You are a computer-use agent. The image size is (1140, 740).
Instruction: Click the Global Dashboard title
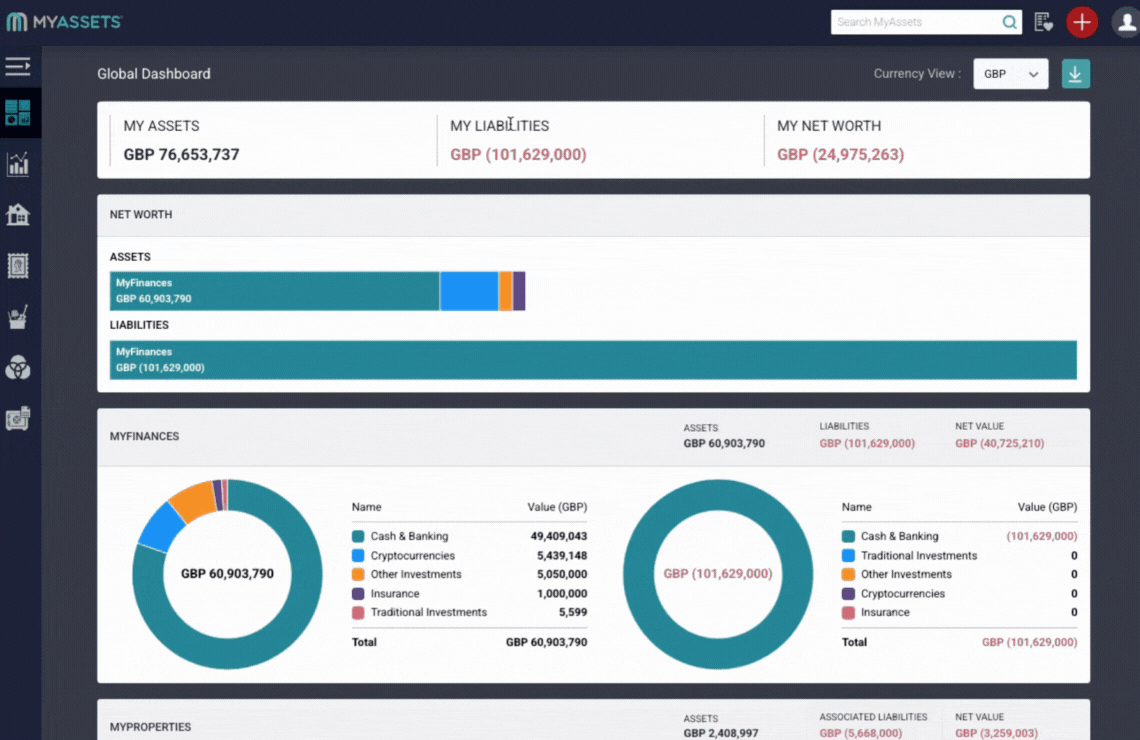click(154, 73)
